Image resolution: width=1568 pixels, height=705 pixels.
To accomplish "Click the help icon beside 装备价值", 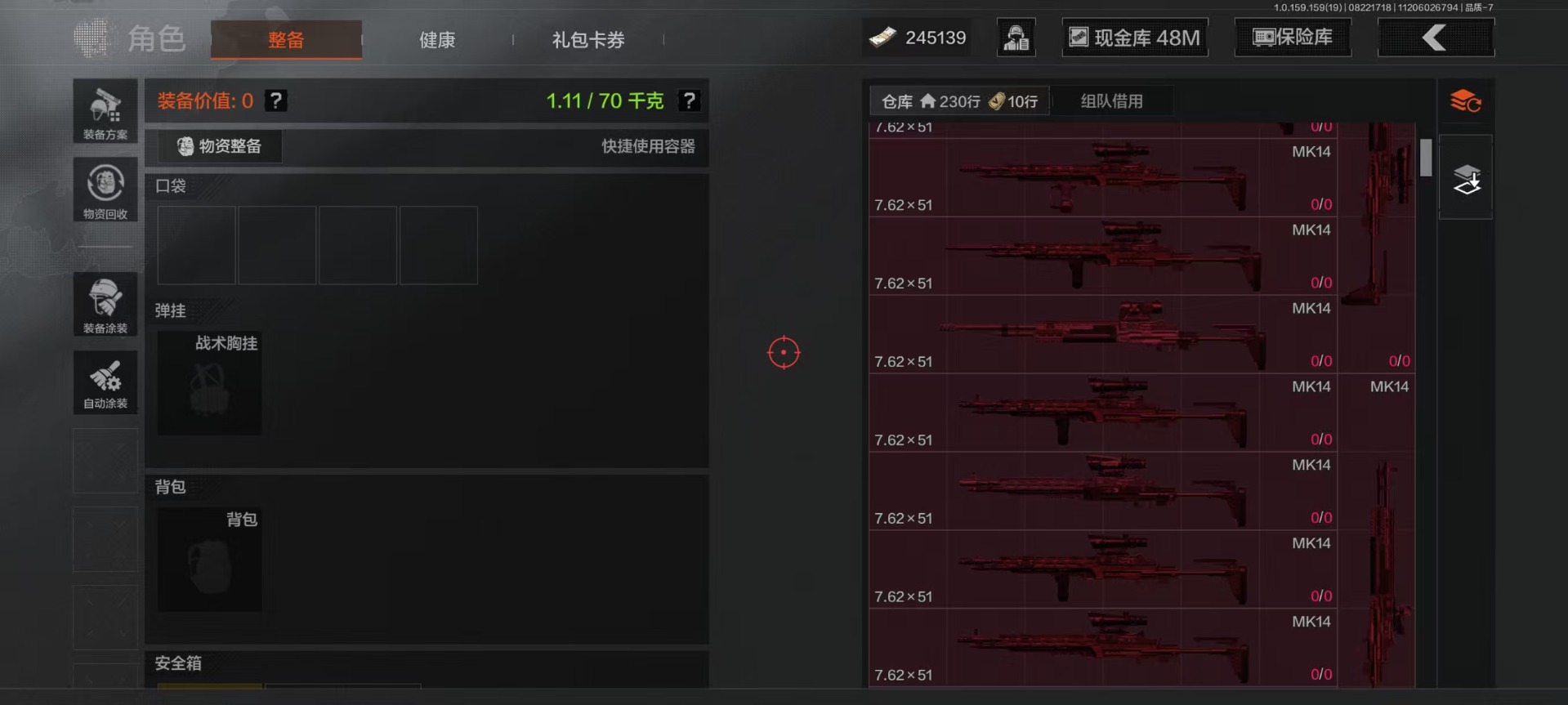I will pyautogui.click(x=276, y=100).
